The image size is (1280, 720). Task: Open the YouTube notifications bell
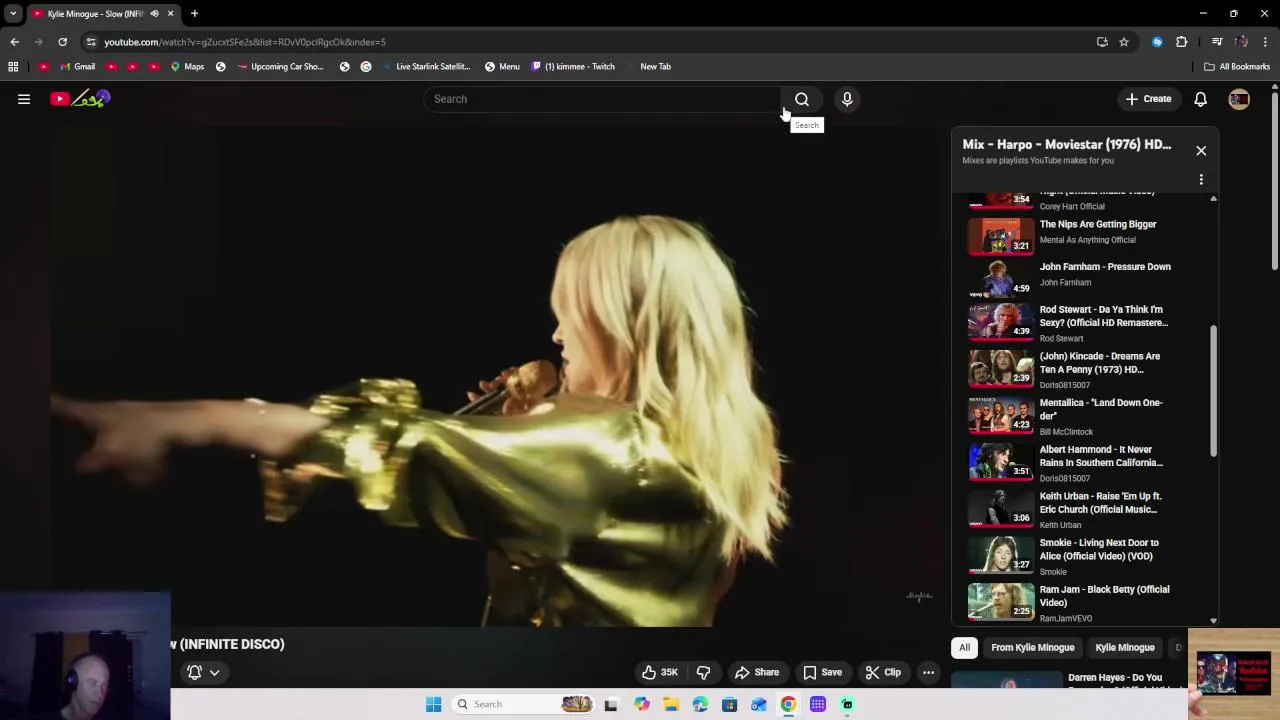pos(1200,99)
